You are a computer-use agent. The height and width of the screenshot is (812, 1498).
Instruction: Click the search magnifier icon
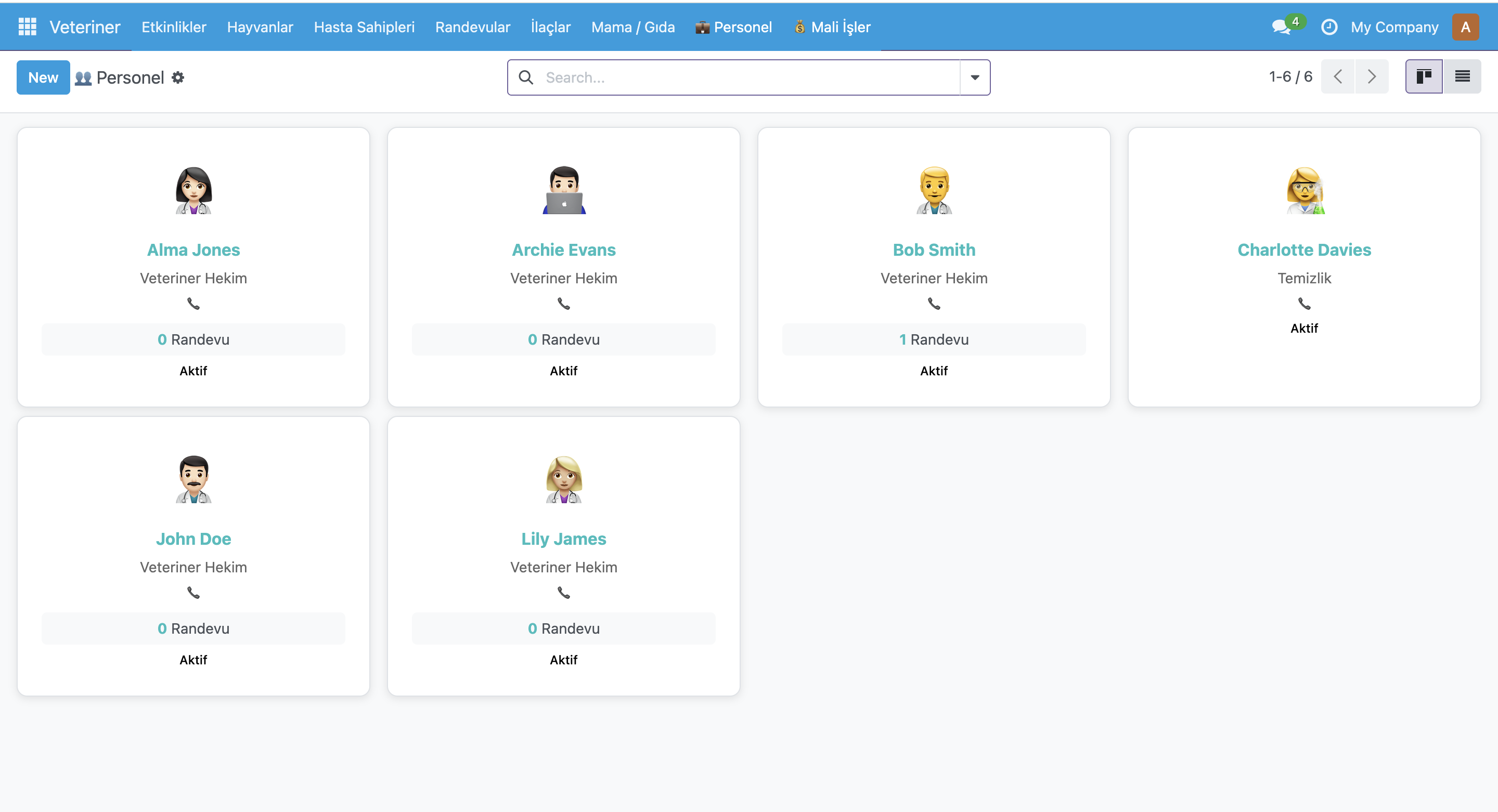526,77
